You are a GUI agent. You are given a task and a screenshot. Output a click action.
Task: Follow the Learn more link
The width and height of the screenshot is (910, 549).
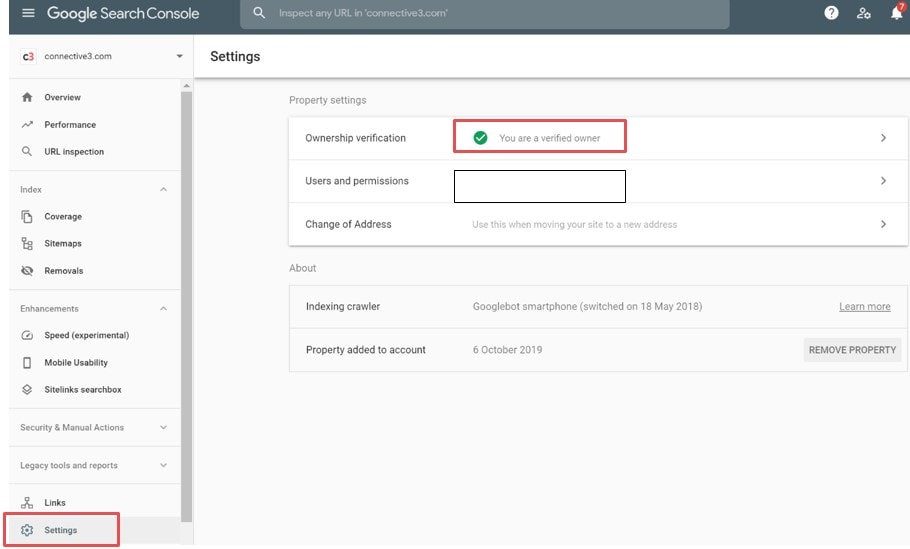tap(864, 307)
